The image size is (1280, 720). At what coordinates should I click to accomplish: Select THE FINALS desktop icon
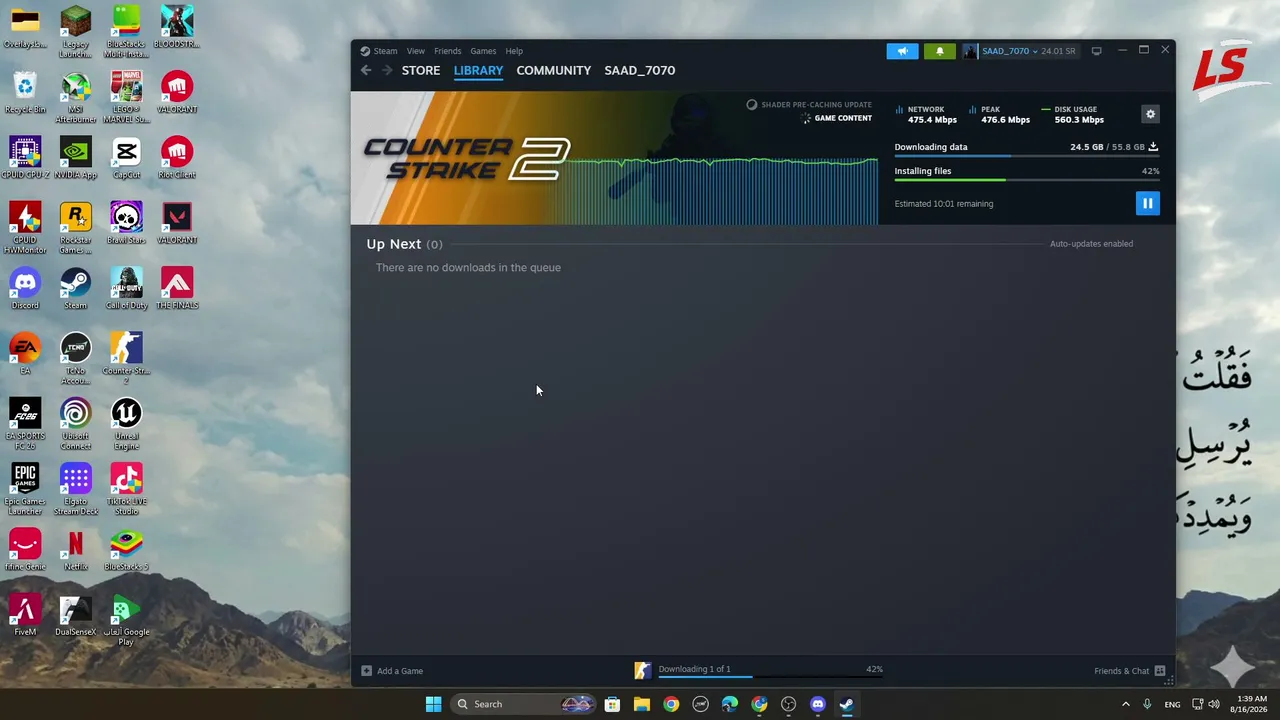click(x=177, y=290)
